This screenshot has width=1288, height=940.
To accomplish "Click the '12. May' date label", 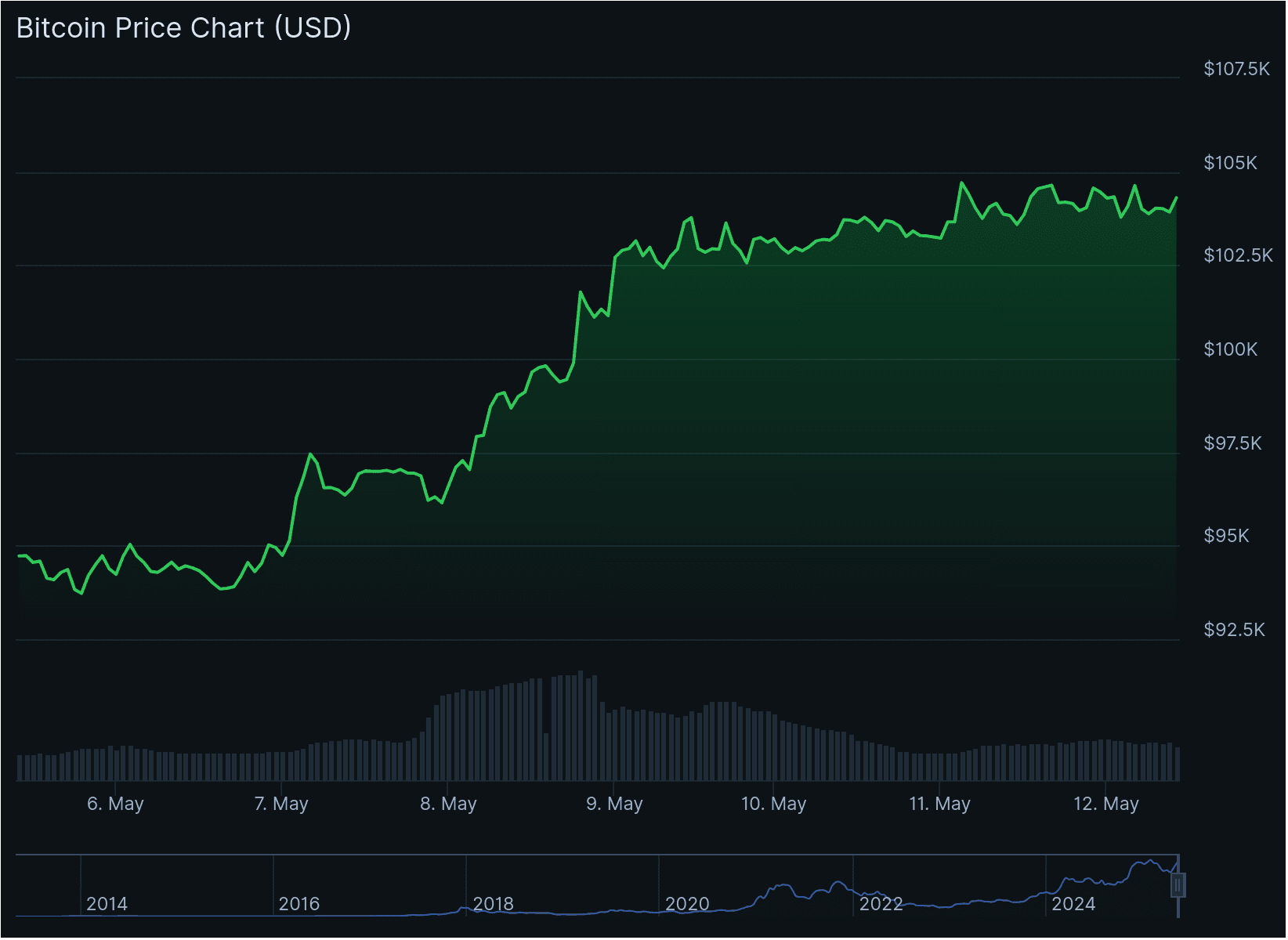I will (1106, 804).
